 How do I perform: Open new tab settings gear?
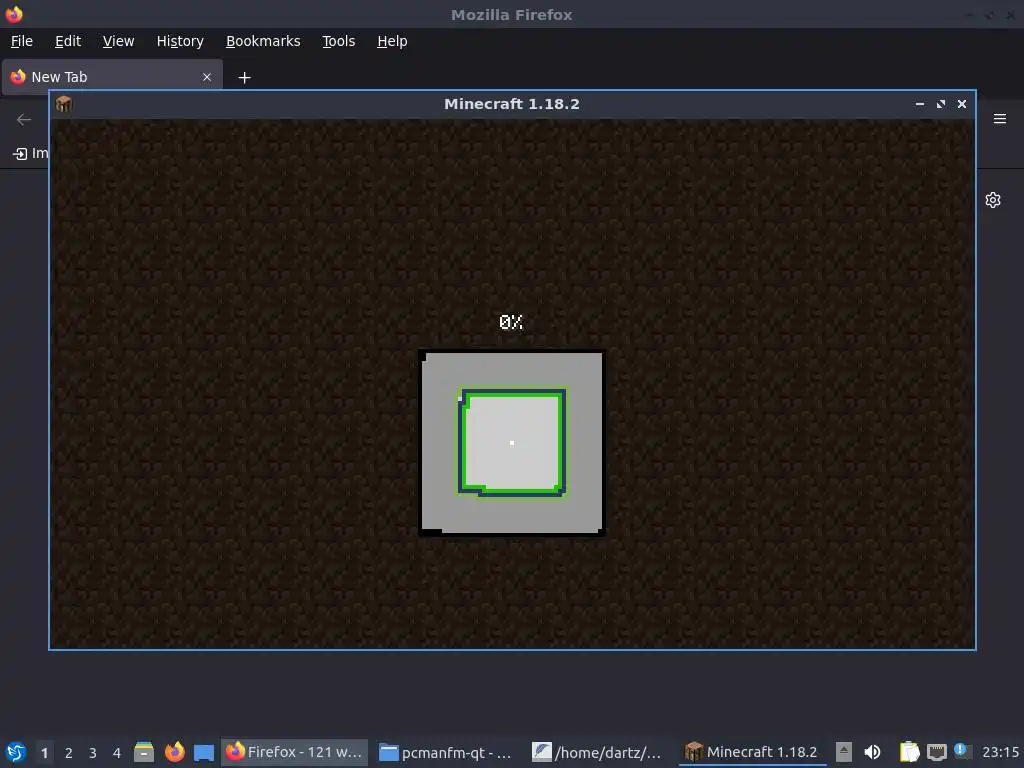993,200
